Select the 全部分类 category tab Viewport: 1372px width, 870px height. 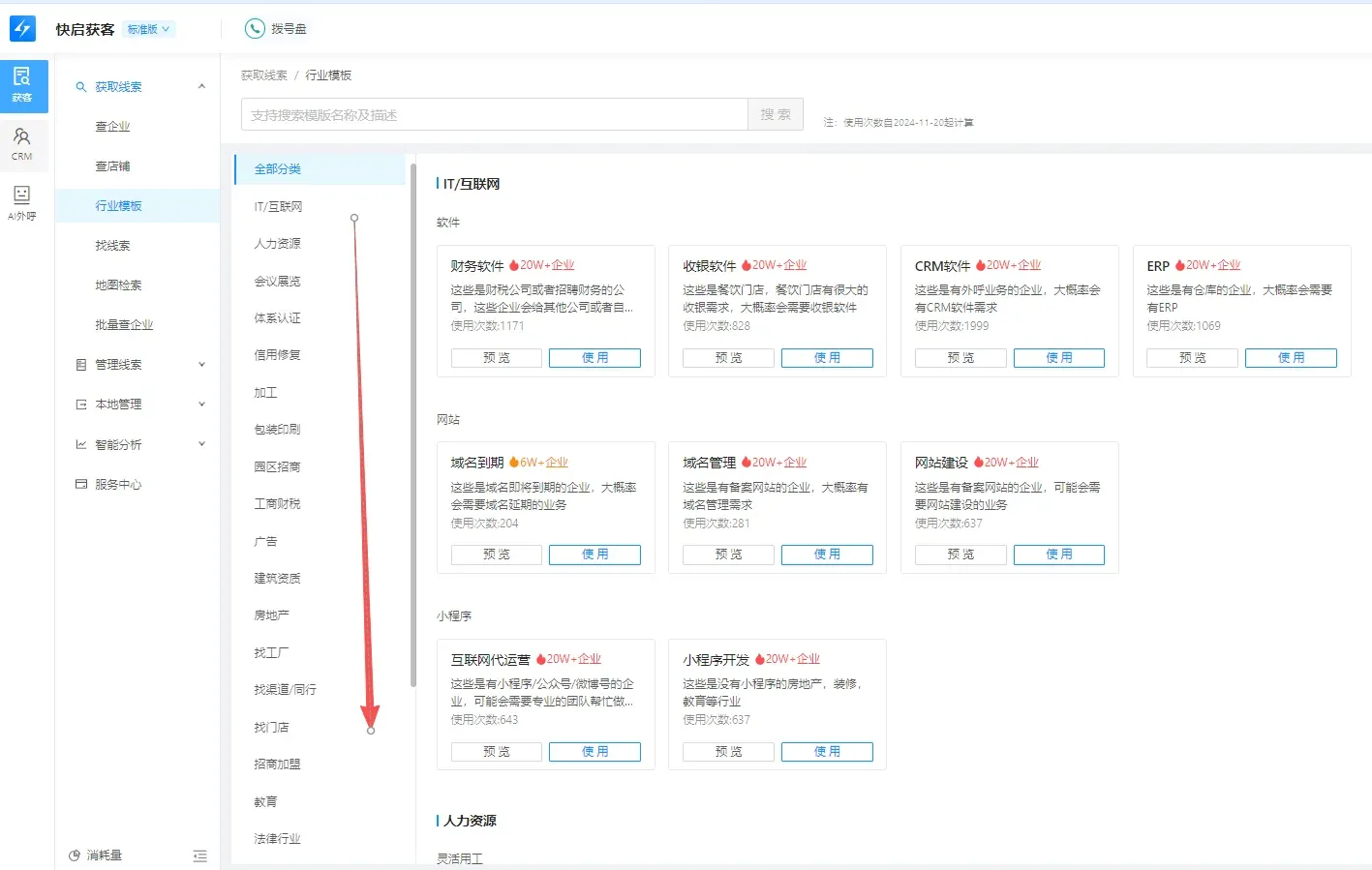pos(320,169)
